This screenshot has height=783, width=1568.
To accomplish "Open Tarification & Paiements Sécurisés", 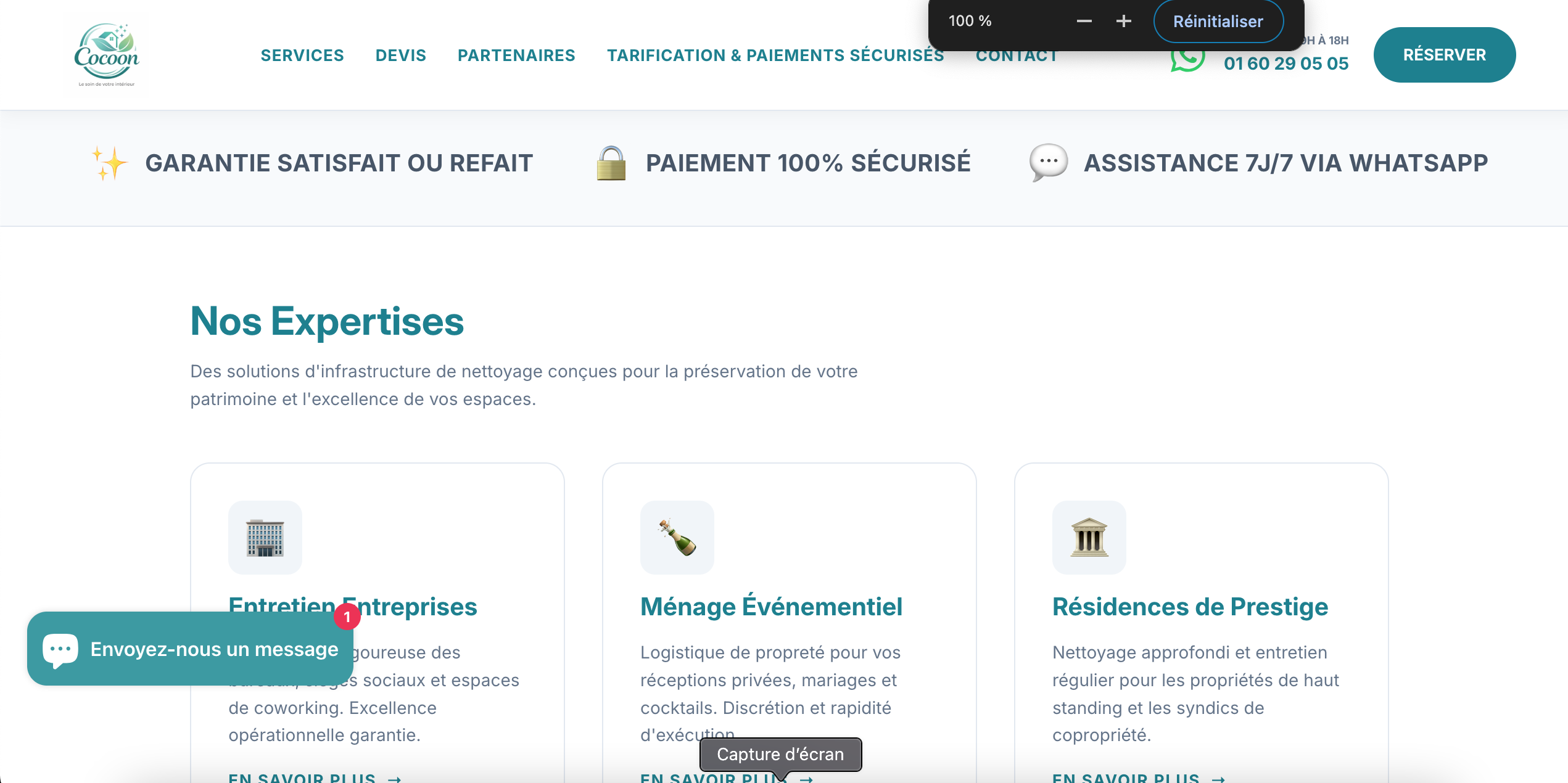I will 775,55.
